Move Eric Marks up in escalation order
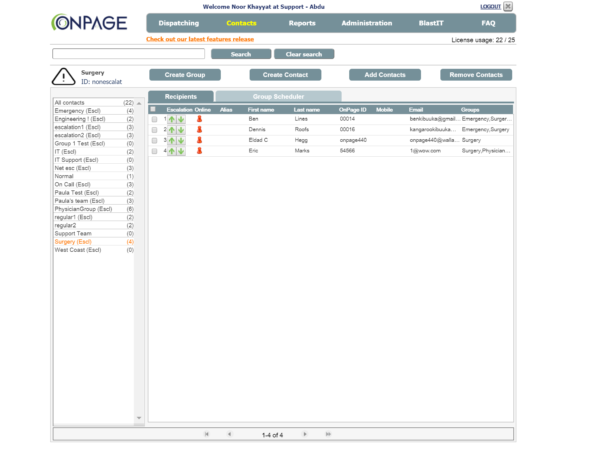The image size is (600, 454). coord(172,152)
